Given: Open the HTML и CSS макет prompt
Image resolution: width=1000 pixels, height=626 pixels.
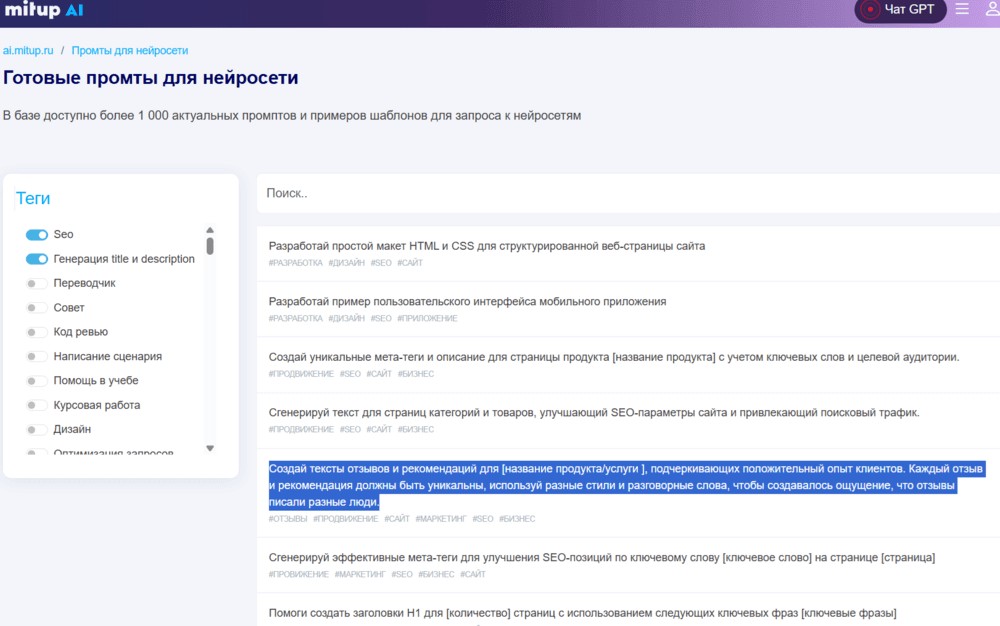Looking at the screenshot, I should pos(487,246).
